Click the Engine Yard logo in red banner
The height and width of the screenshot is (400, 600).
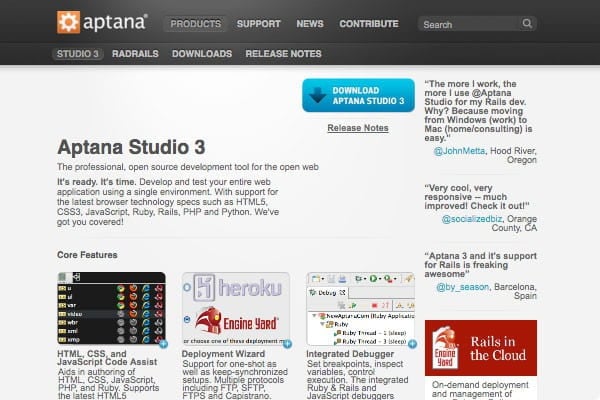(445, 348)
